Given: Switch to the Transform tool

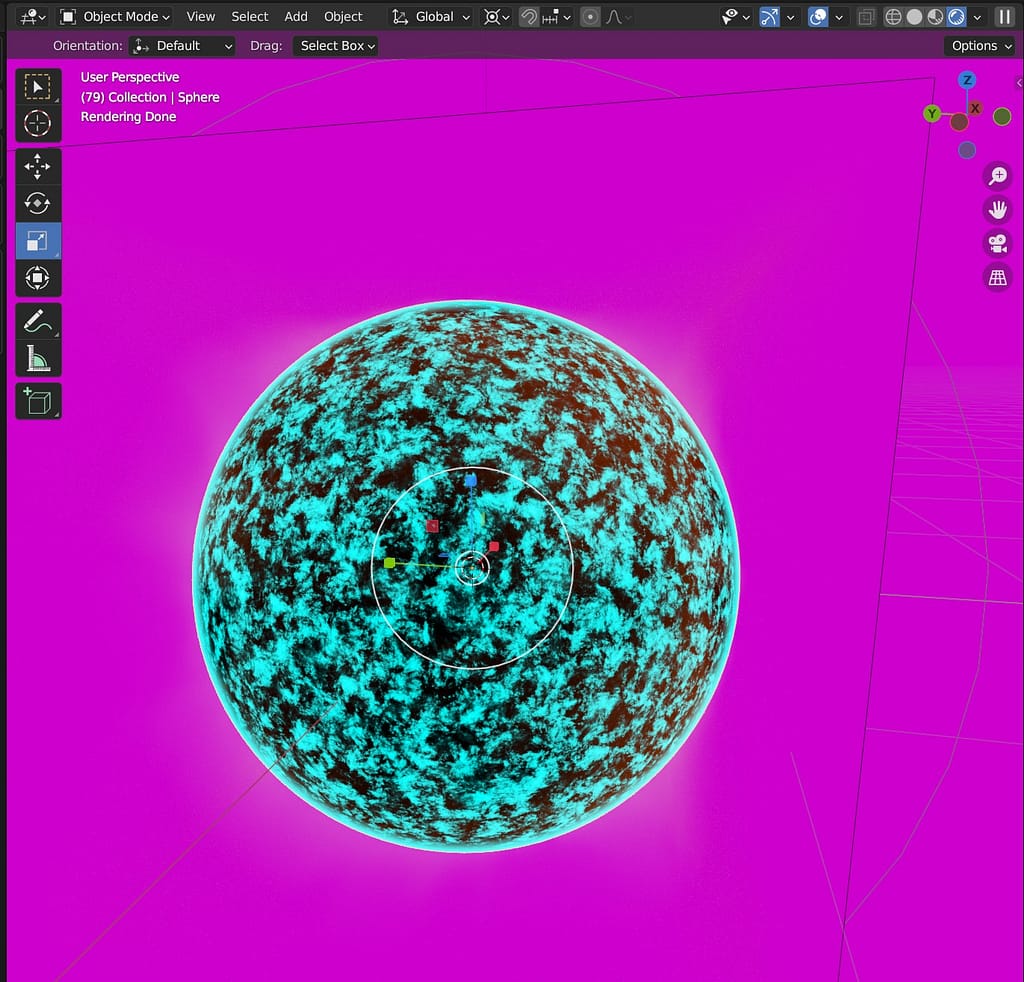Looking at the screenshot, I should [37, 277].
